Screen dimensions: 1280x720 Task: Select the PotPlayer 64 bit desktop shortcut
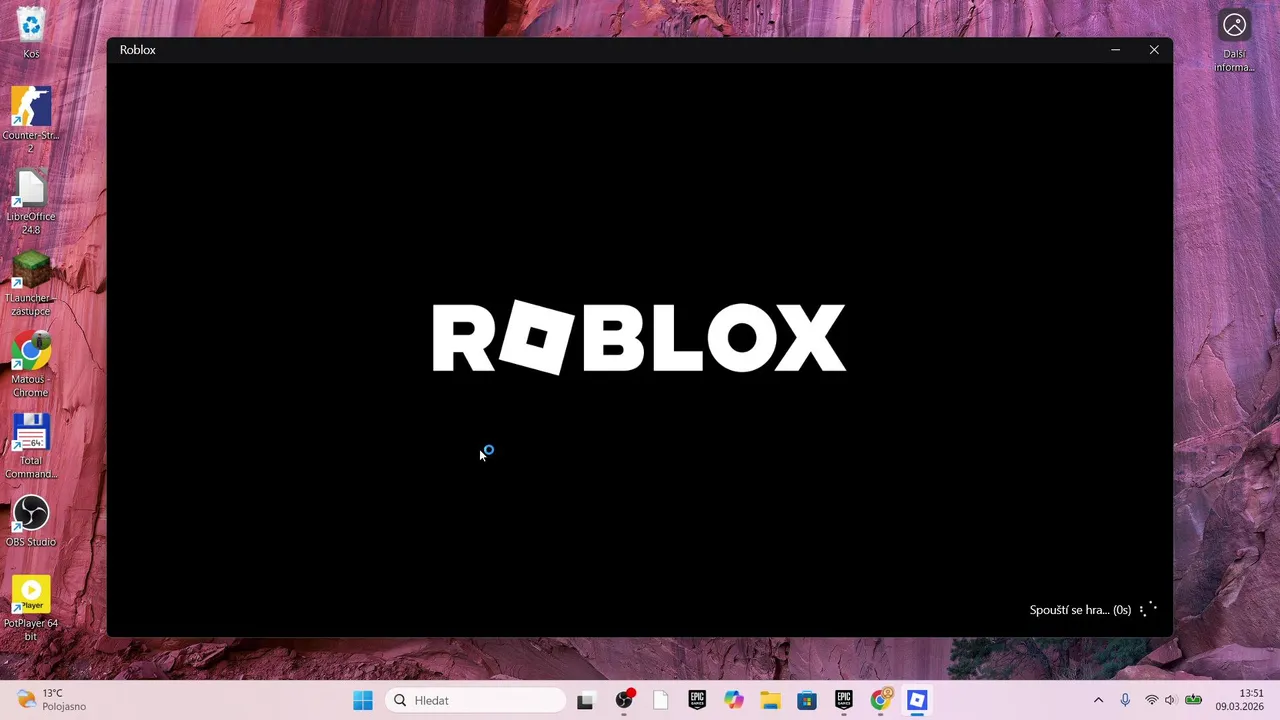31,608
